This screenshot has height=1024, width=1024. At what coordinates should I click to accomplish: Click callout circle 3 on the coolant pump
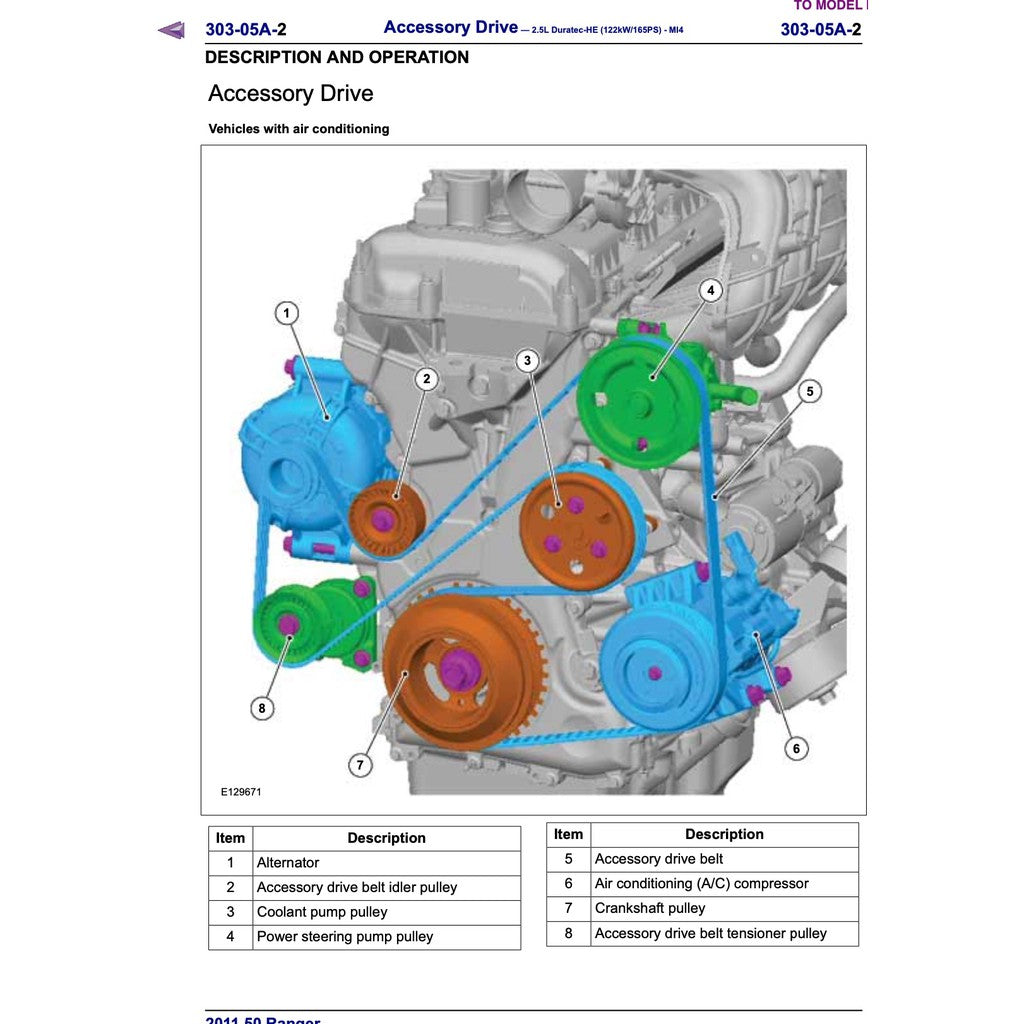pos(526,360)
